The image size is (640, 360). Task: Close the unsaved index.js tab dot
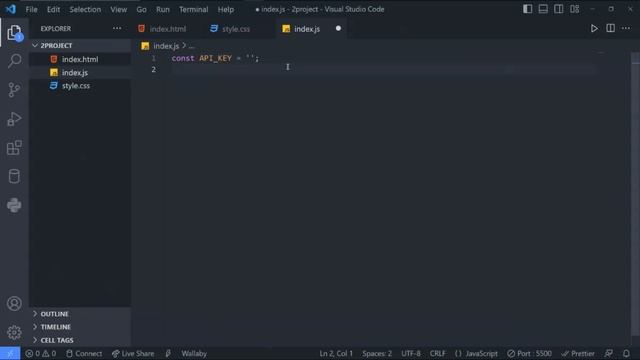[x=338, y=29]
